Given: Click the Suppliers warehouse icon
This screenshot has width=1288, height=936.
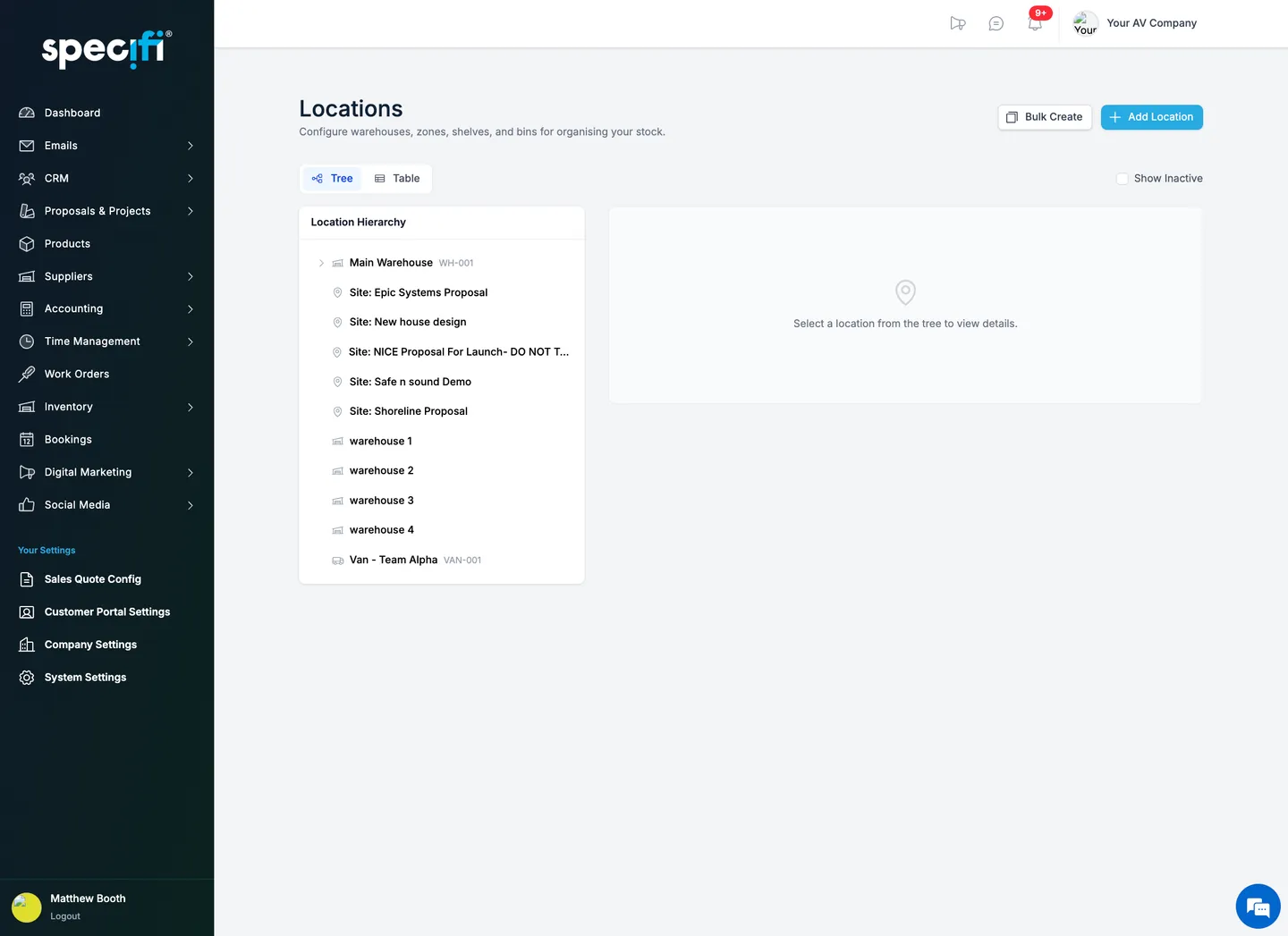Looking at the screenshot, I should 27,276.
